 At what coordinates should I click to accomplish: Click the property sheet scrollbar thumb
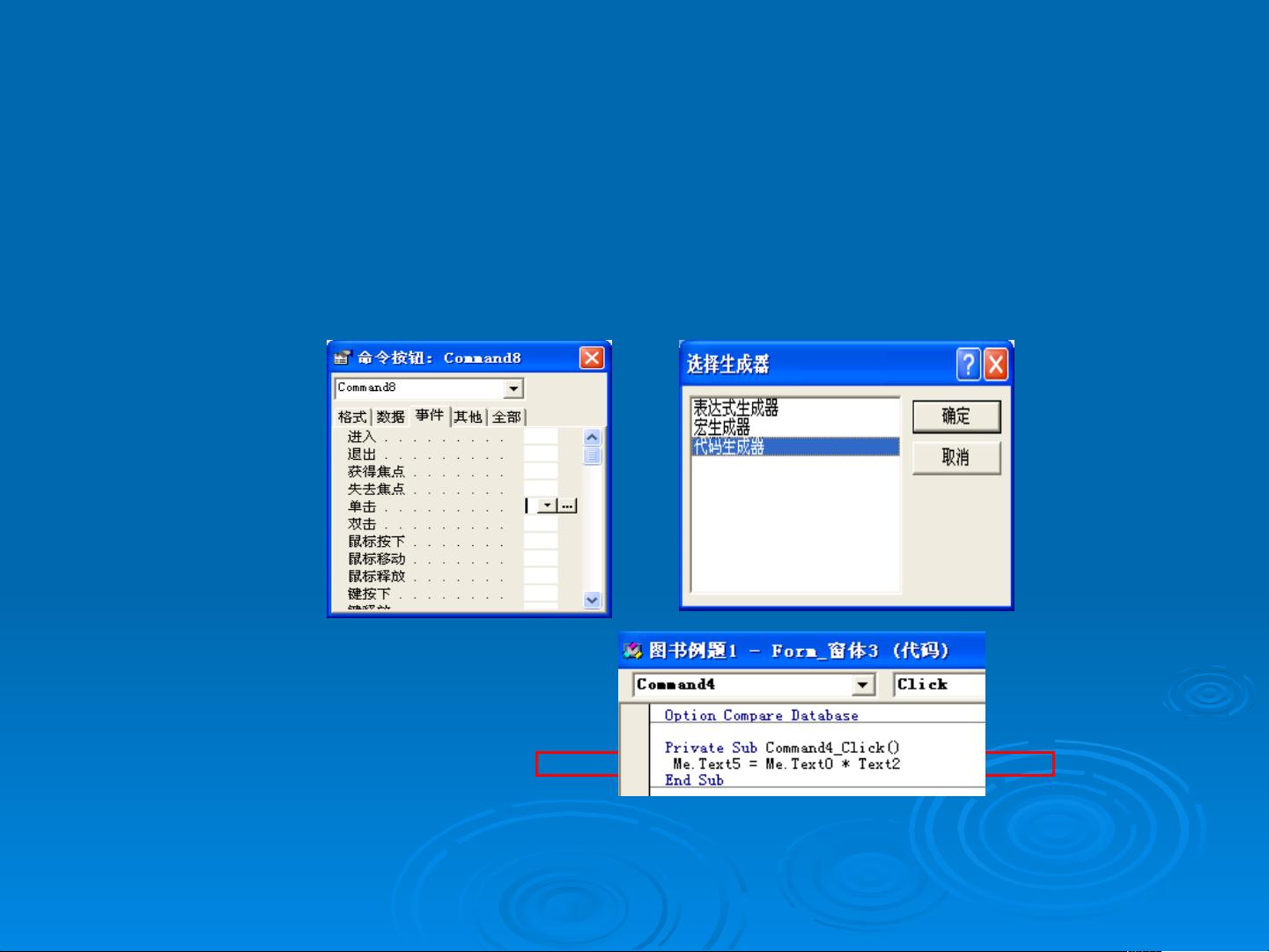(592, 455)
